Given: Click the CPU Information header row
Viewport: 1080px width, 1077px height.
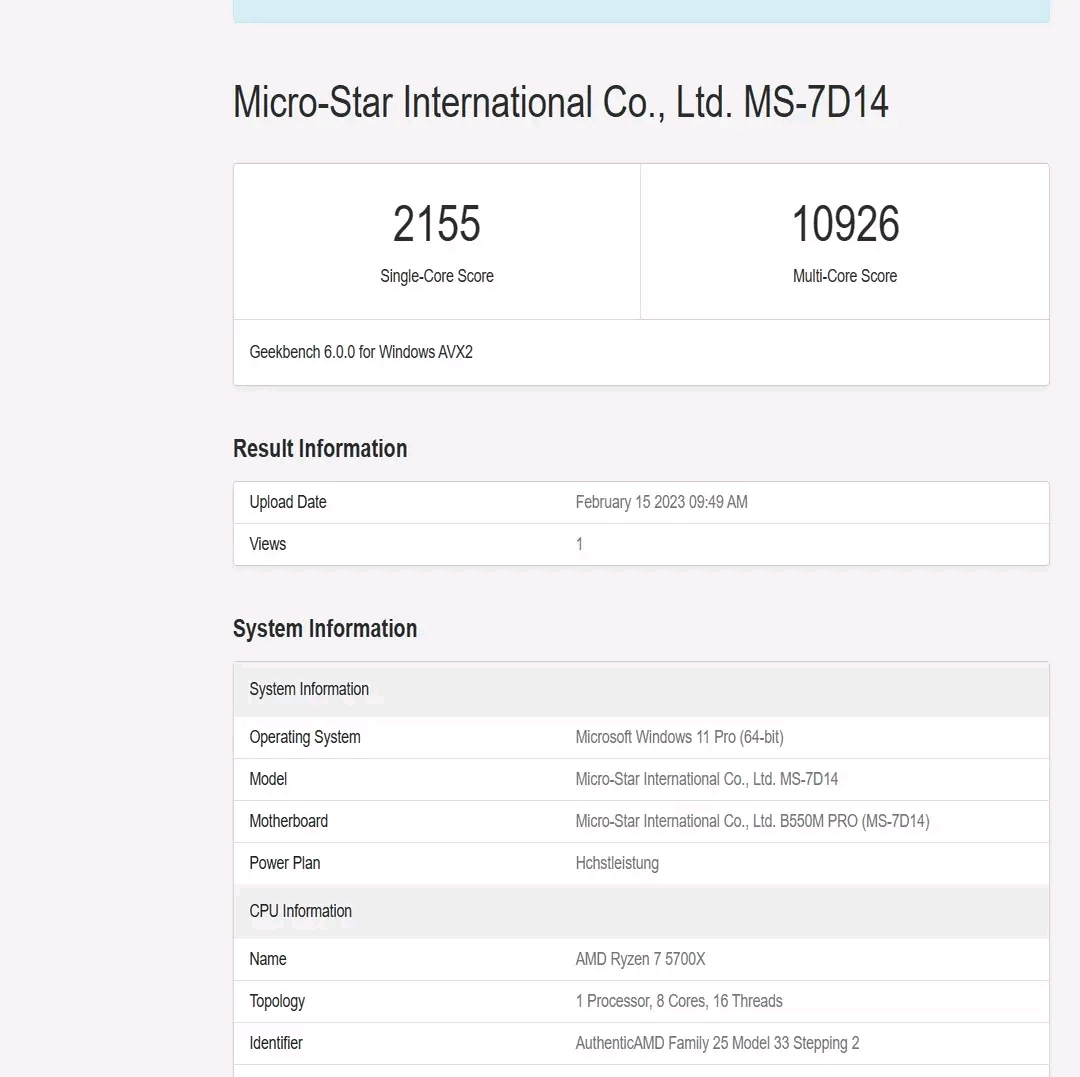Looking at the screenshot, I should click(641, 911).
